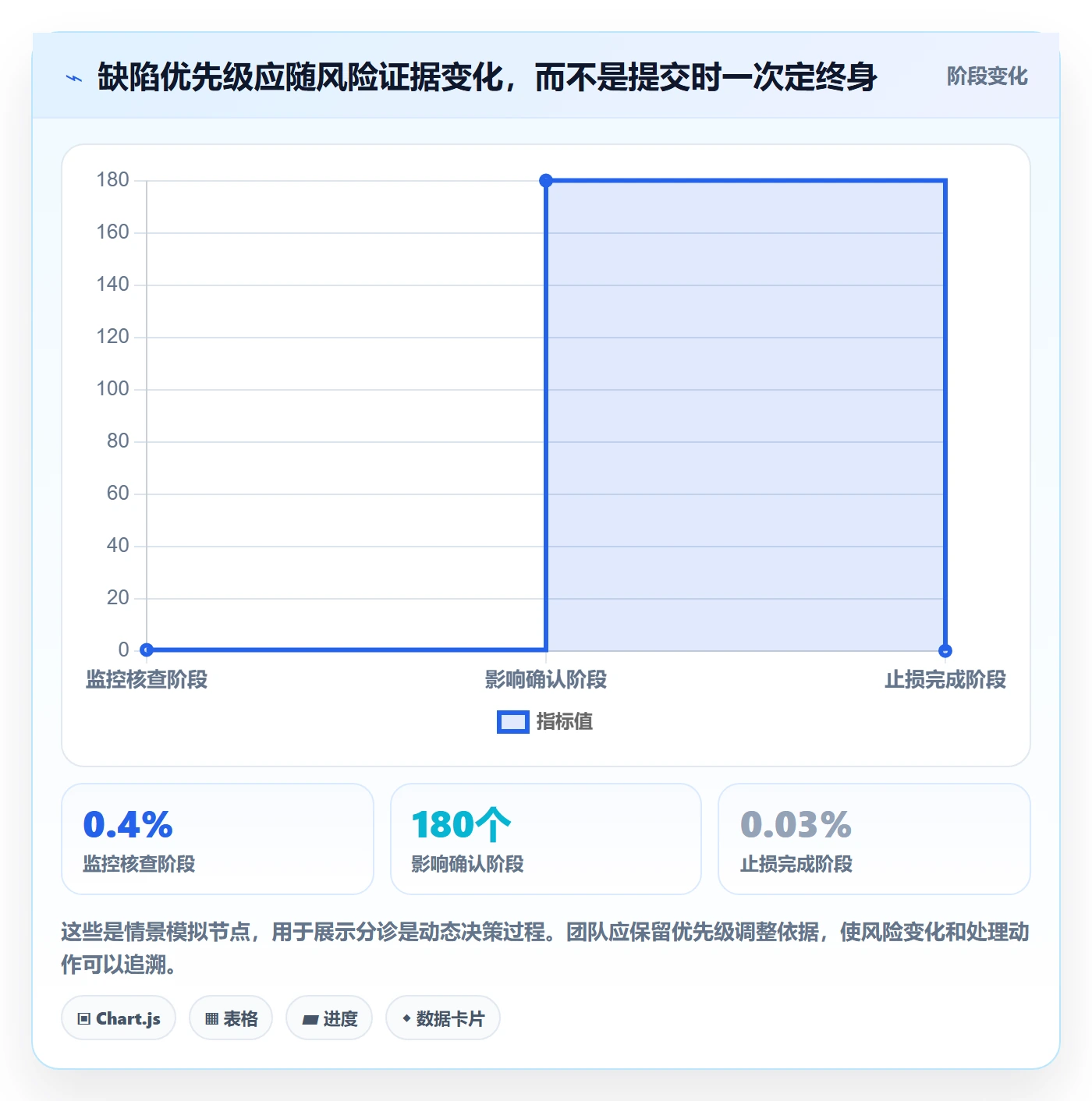Click the y-axis value 180
This screenshot has height=1101, width=1092.
click(x=112, y=180)
